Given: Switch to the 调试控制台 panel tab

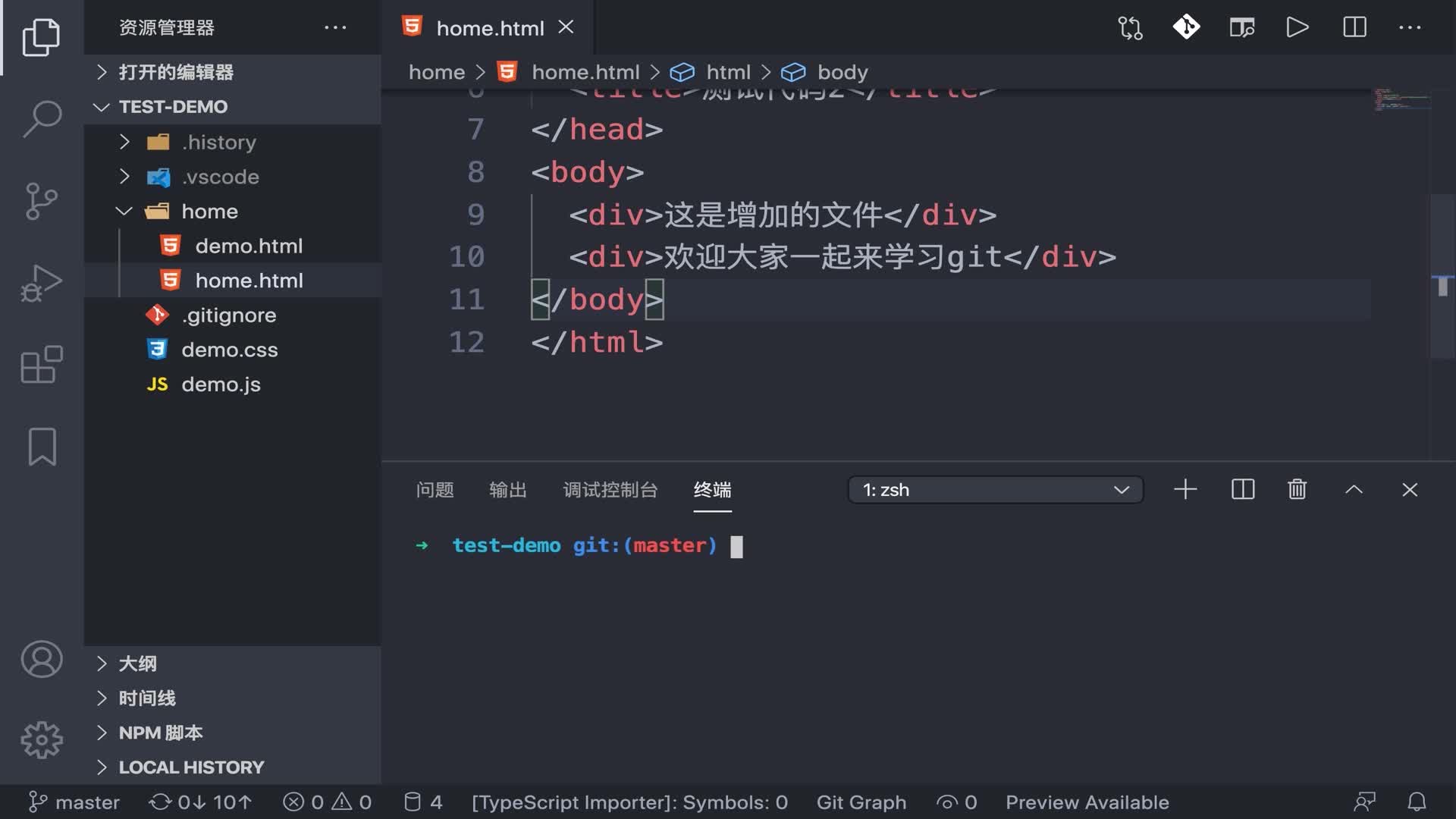Looking at the screenshot, I should 610,490.
